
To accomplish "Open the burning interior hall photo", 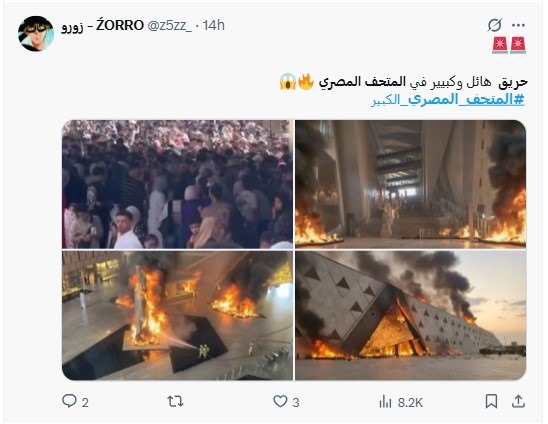I will (411, 184).
